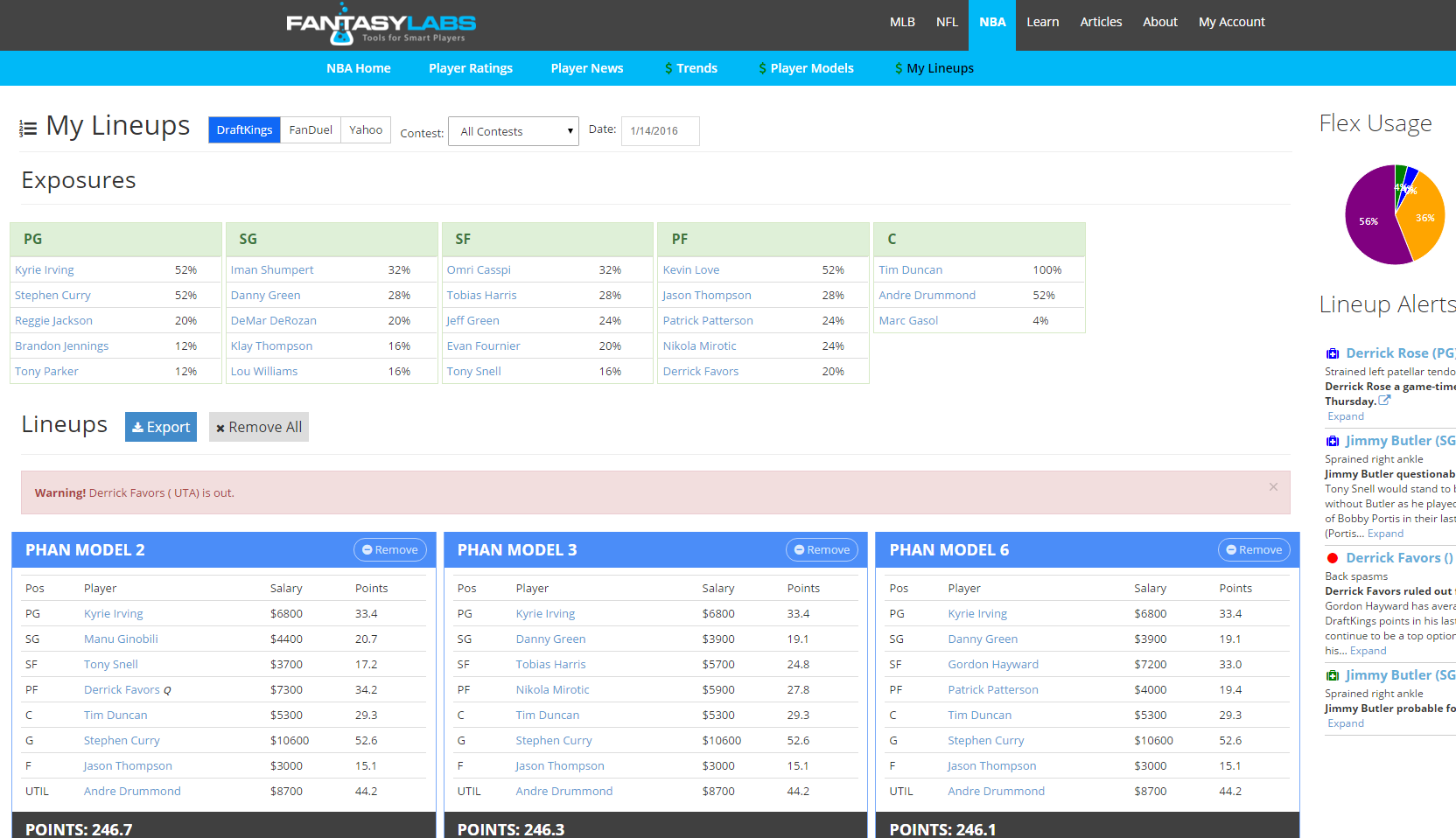Viewport: 1456px width, 838px height.
Task: Open Patrick Patterson in Phan Model 6
Action: click(x=993, y=690)
